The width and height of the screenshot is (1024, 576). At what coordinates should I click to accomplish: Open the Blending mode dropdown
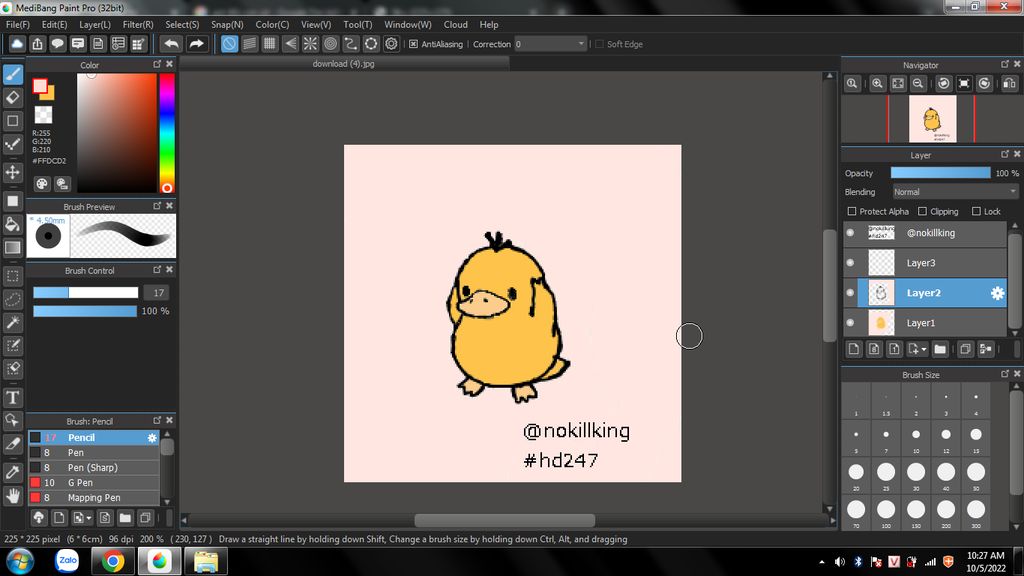(955, 192)
